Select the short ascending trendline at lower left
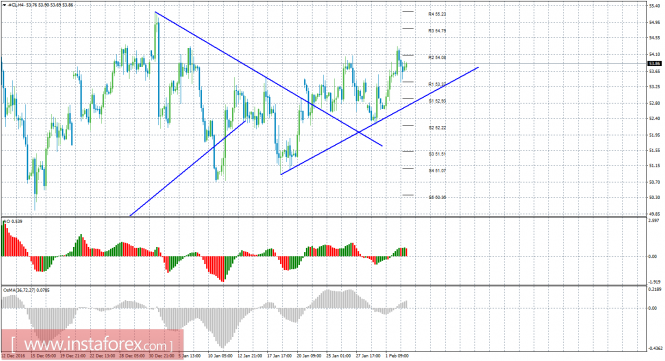The image size is (665, 361). 187,168
